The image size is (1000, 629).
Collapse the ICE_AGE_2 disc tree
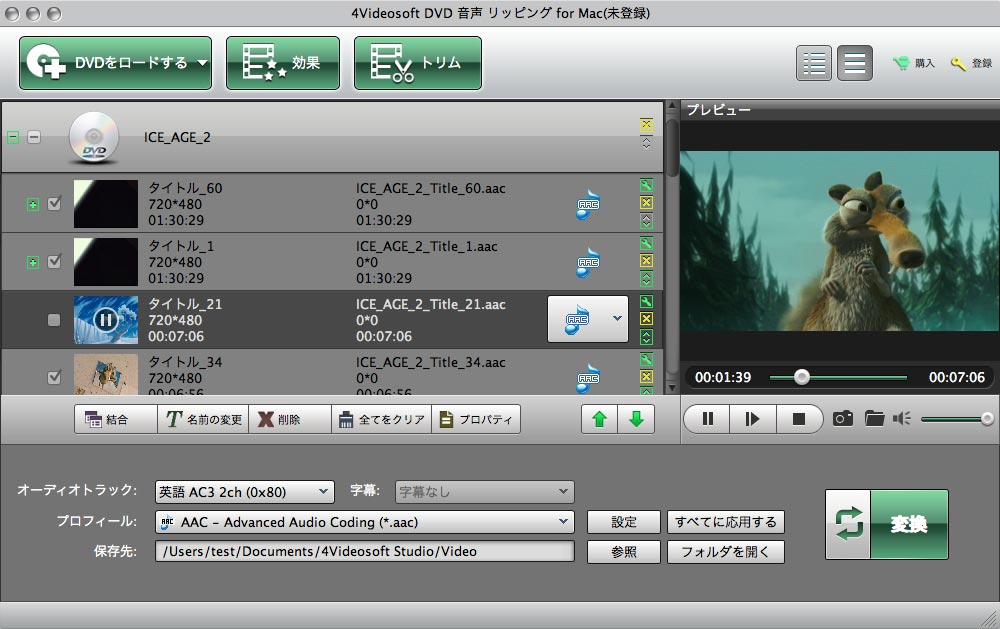[x=13, y=137]
